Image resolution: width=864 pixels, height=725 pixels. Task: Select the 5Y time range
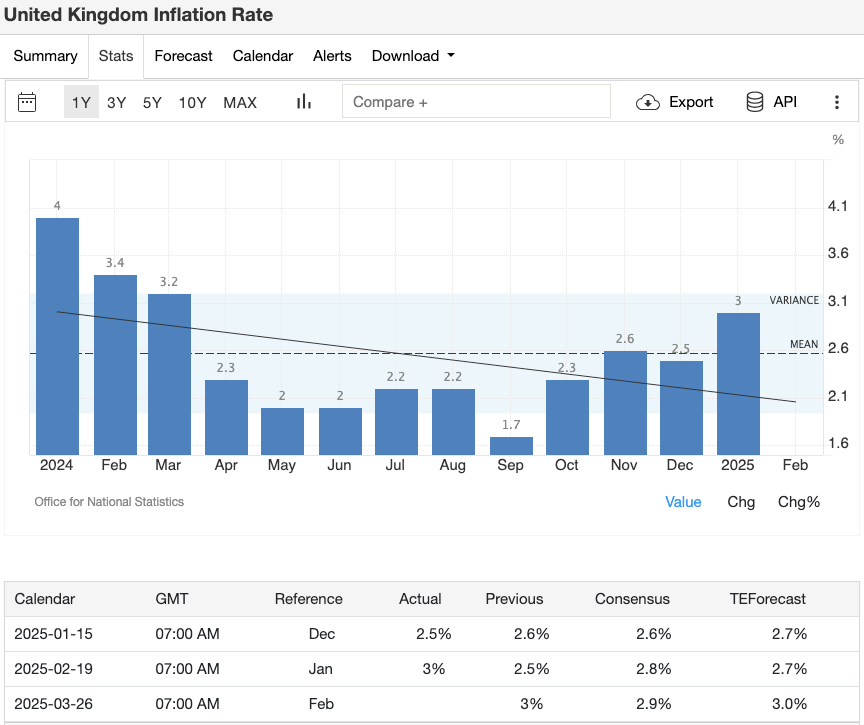pos(151,101)
